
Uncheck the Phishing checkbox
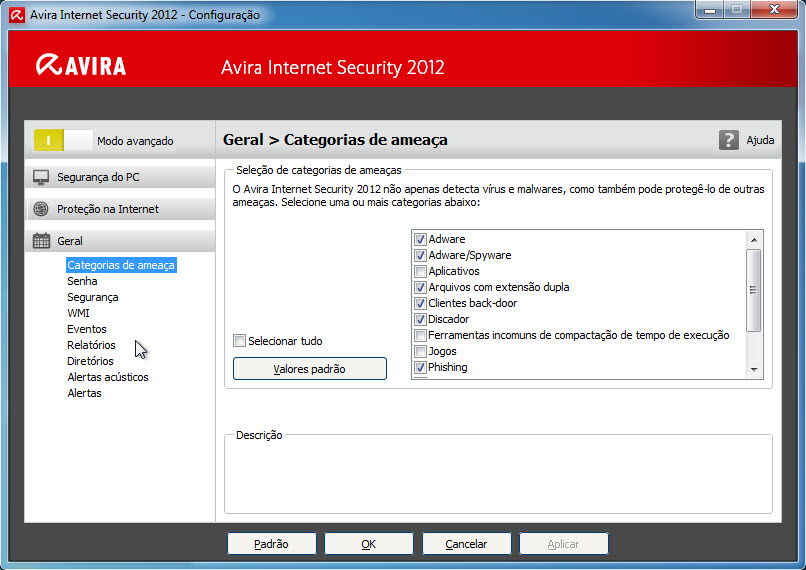point(420,367)
